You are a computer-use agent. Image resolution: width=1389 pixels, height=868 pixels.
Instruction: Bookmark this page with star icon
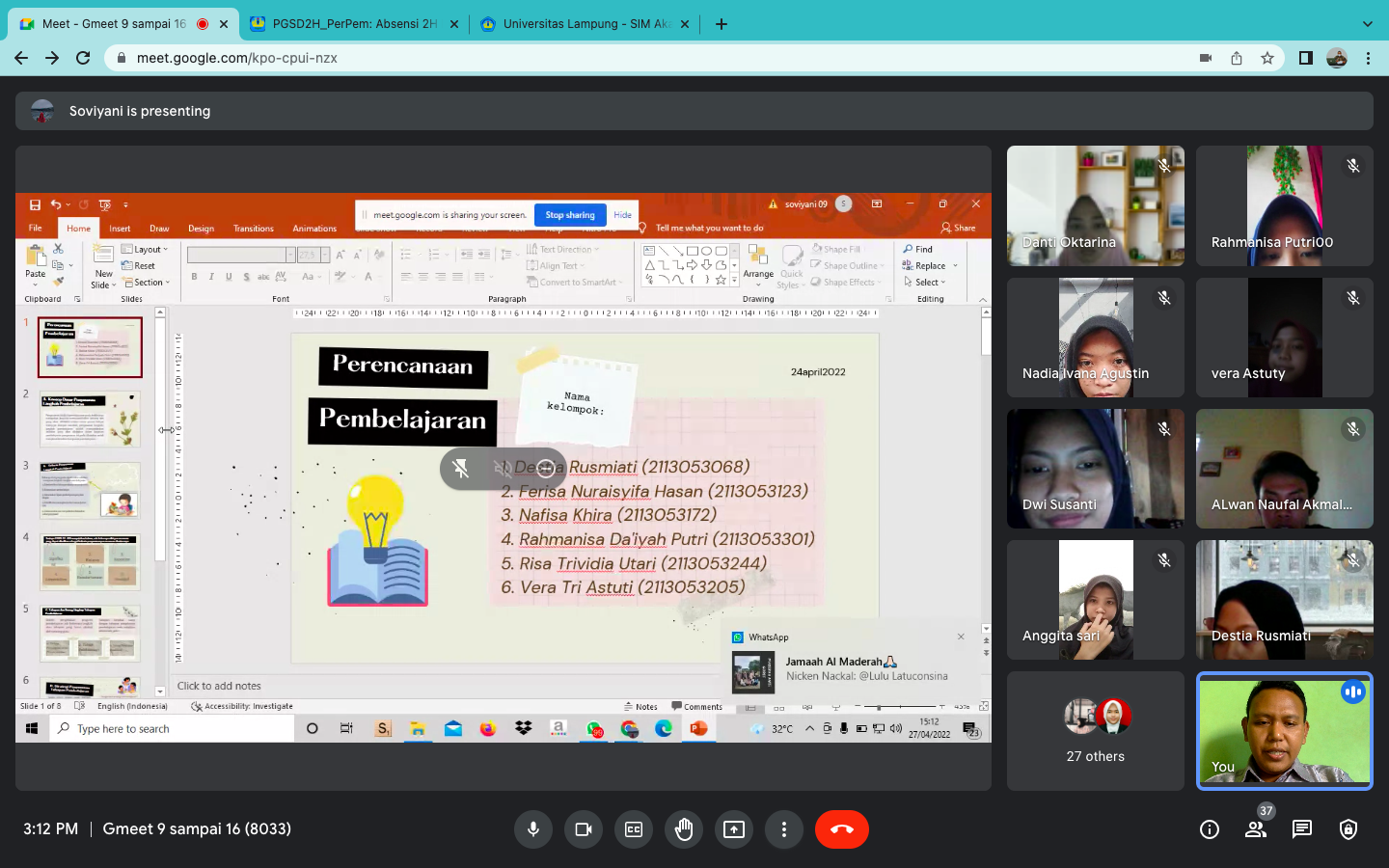[x=1267, y=58]
